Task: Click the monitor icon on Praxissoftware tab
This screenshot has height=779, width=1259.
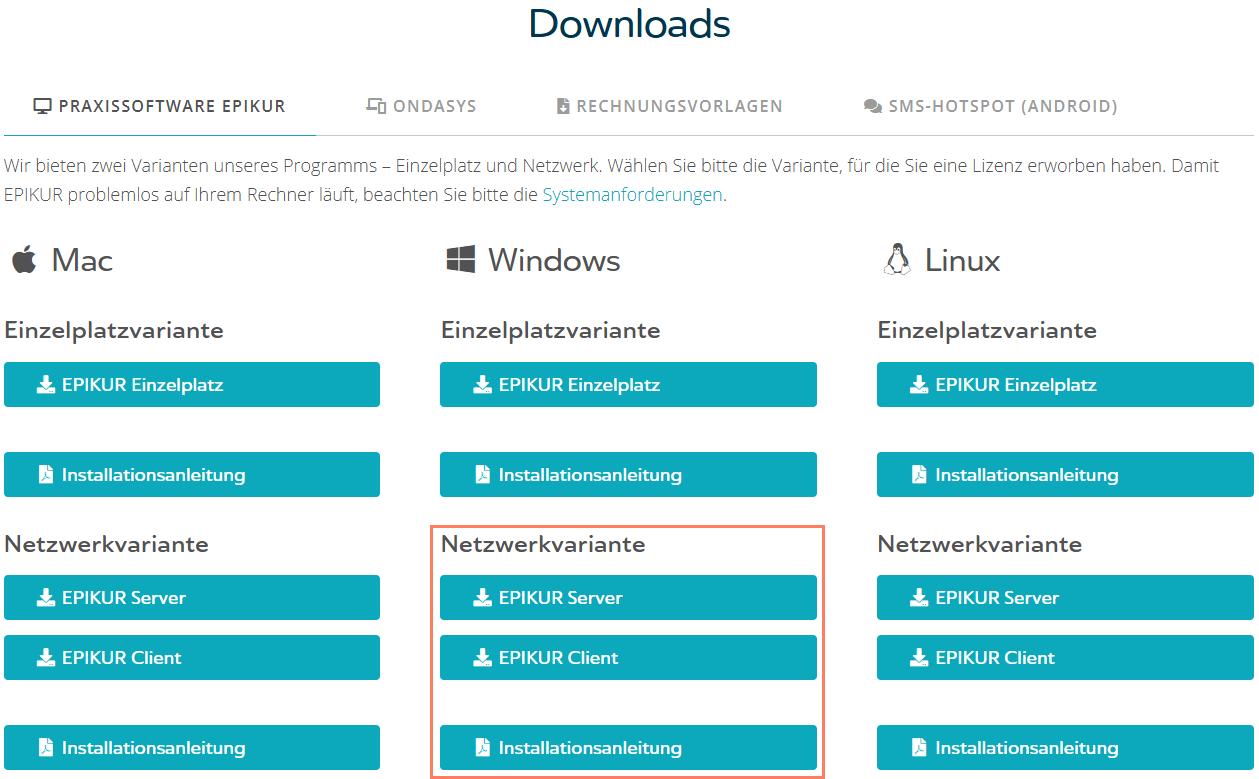Action: tap(42, 106)
